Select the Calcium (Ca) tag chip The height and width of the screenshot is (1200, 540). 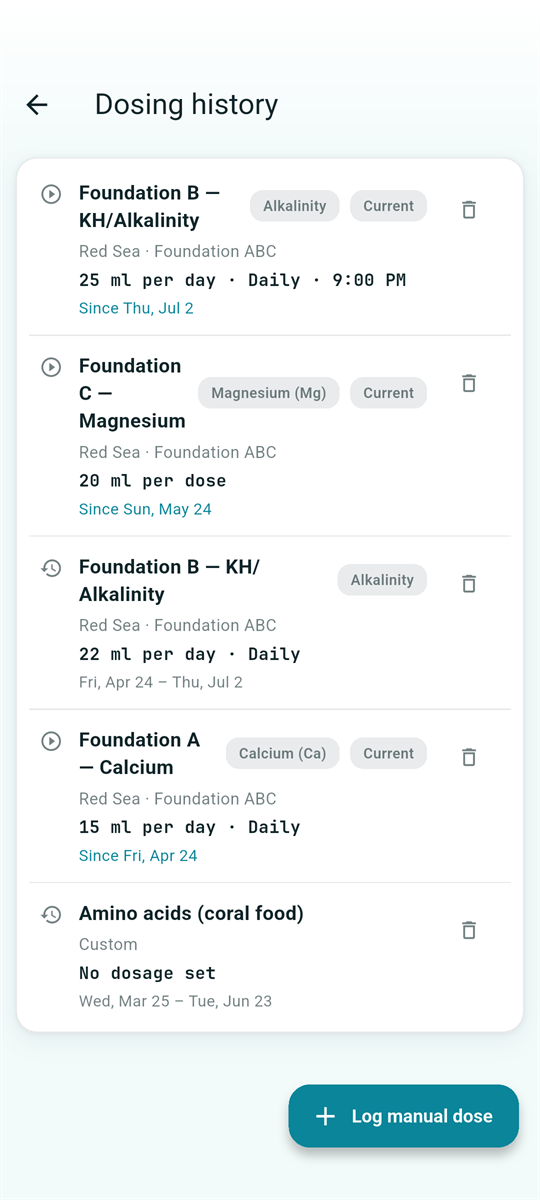[283, 753]
